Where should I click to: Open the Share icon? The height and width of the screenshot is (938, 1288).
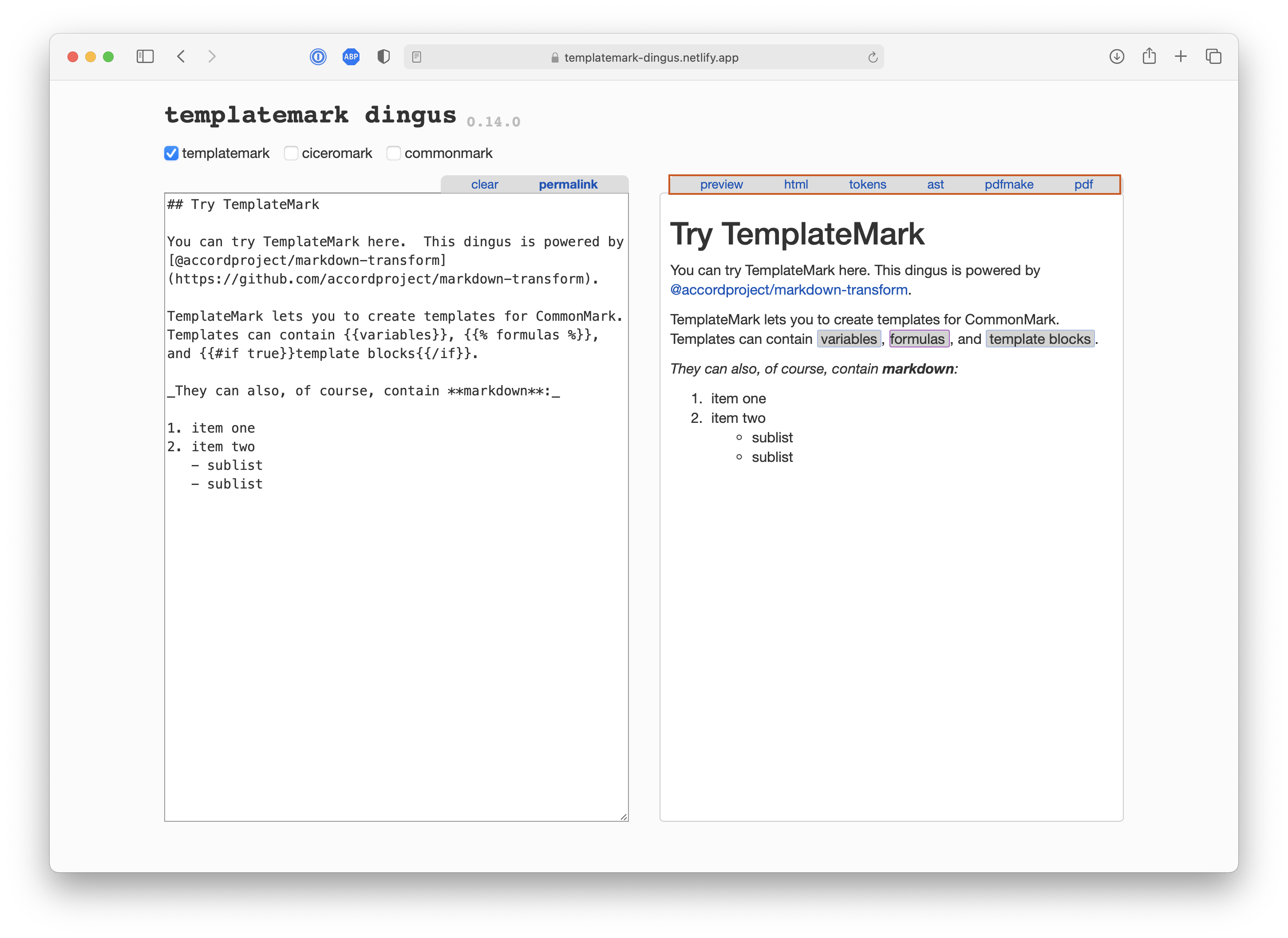pyautogui.click(x=1149, y=55)
